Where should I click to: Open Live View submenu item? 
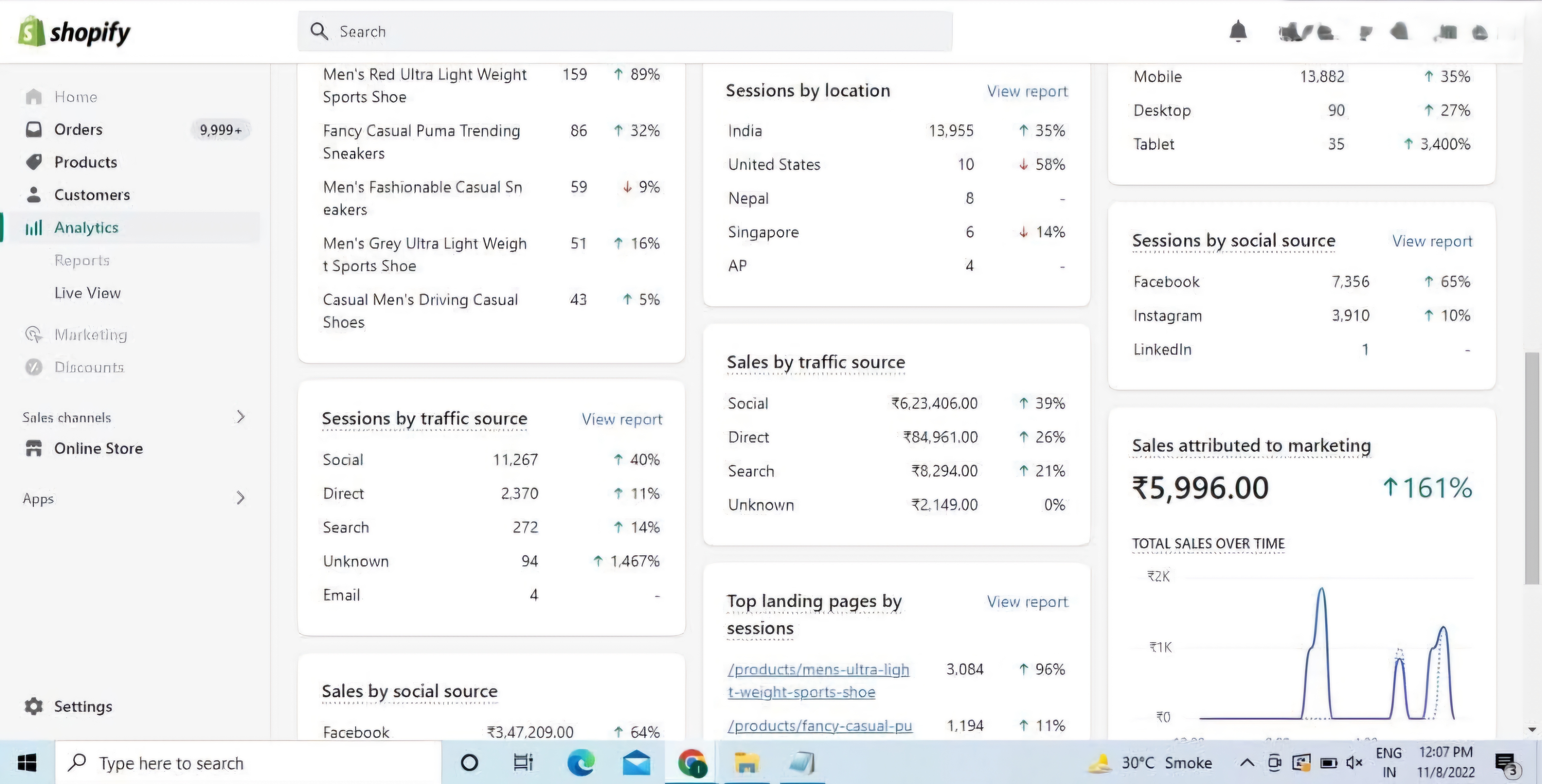click(87, 293)
